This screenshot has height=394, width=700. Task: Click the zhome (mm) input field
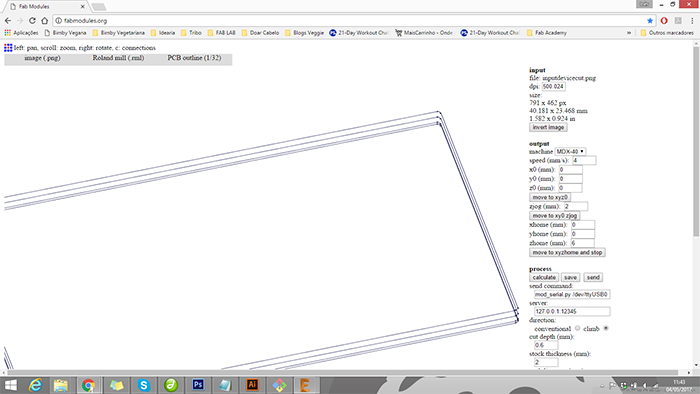[x=582, y=243]
